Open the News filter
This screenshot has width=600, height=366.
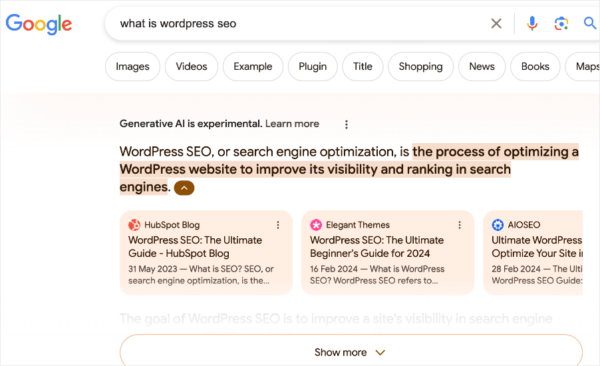[x=482, y=67]
